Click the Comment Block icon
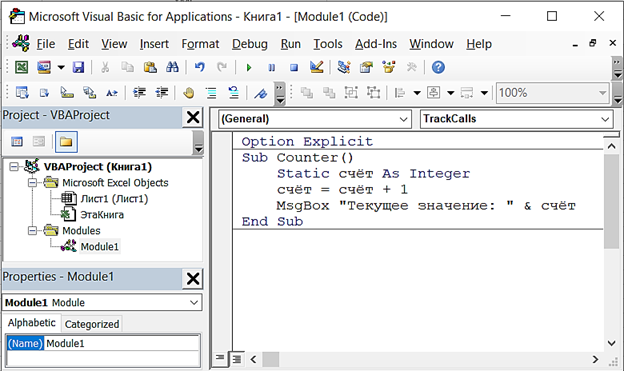624x371 pixels. point(211,93)
